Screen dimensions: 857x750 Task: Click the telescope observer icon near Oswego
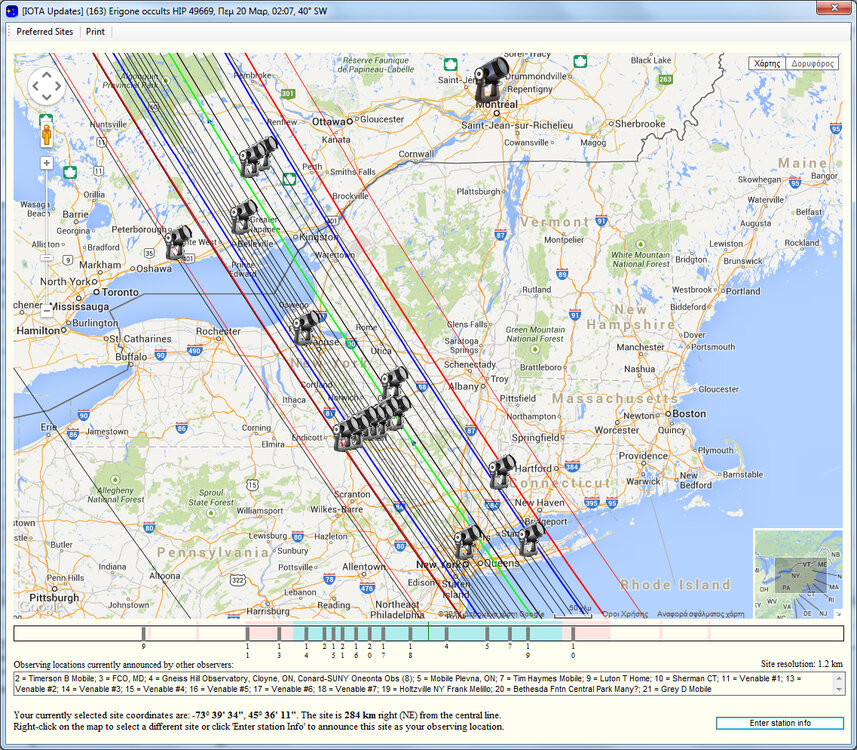click(x=305, y=322)
